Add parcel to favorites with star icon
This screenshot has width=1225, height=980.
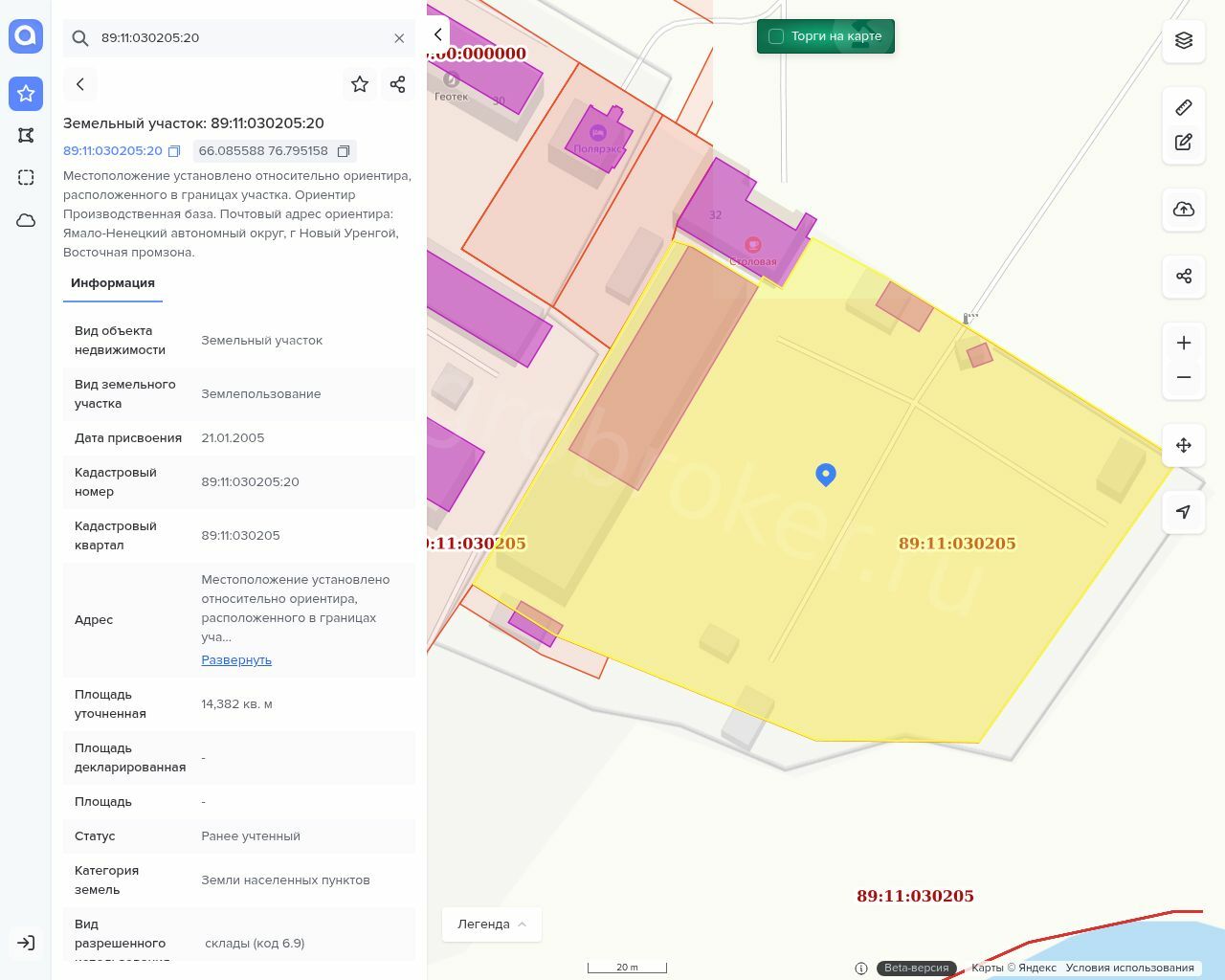click(360, 84)
